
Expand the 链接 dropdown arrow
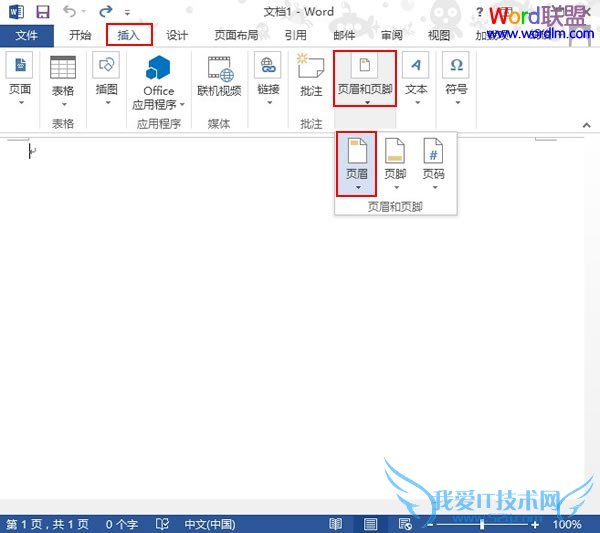coord(269,103)
